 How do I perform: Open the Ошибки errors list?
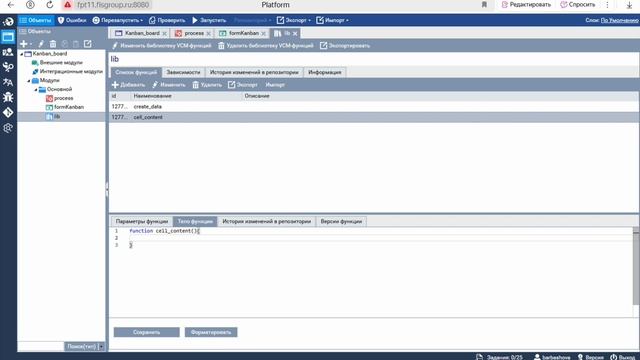[72, 20]
